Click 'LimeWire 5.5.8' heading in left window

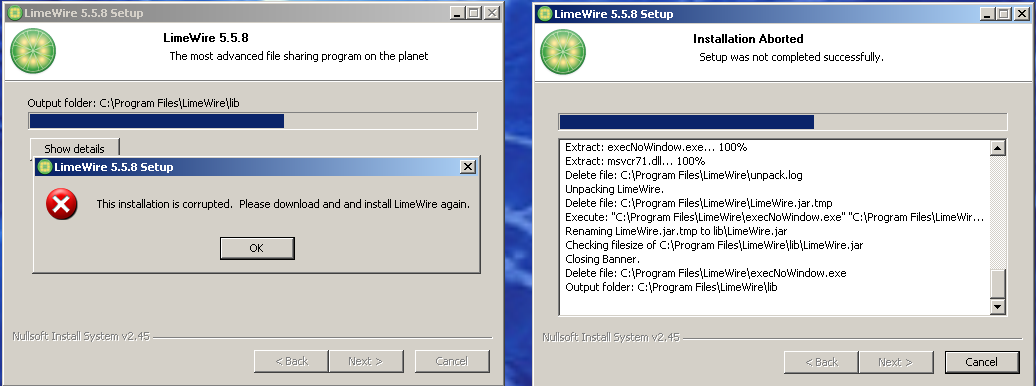[x=205, y=38]
